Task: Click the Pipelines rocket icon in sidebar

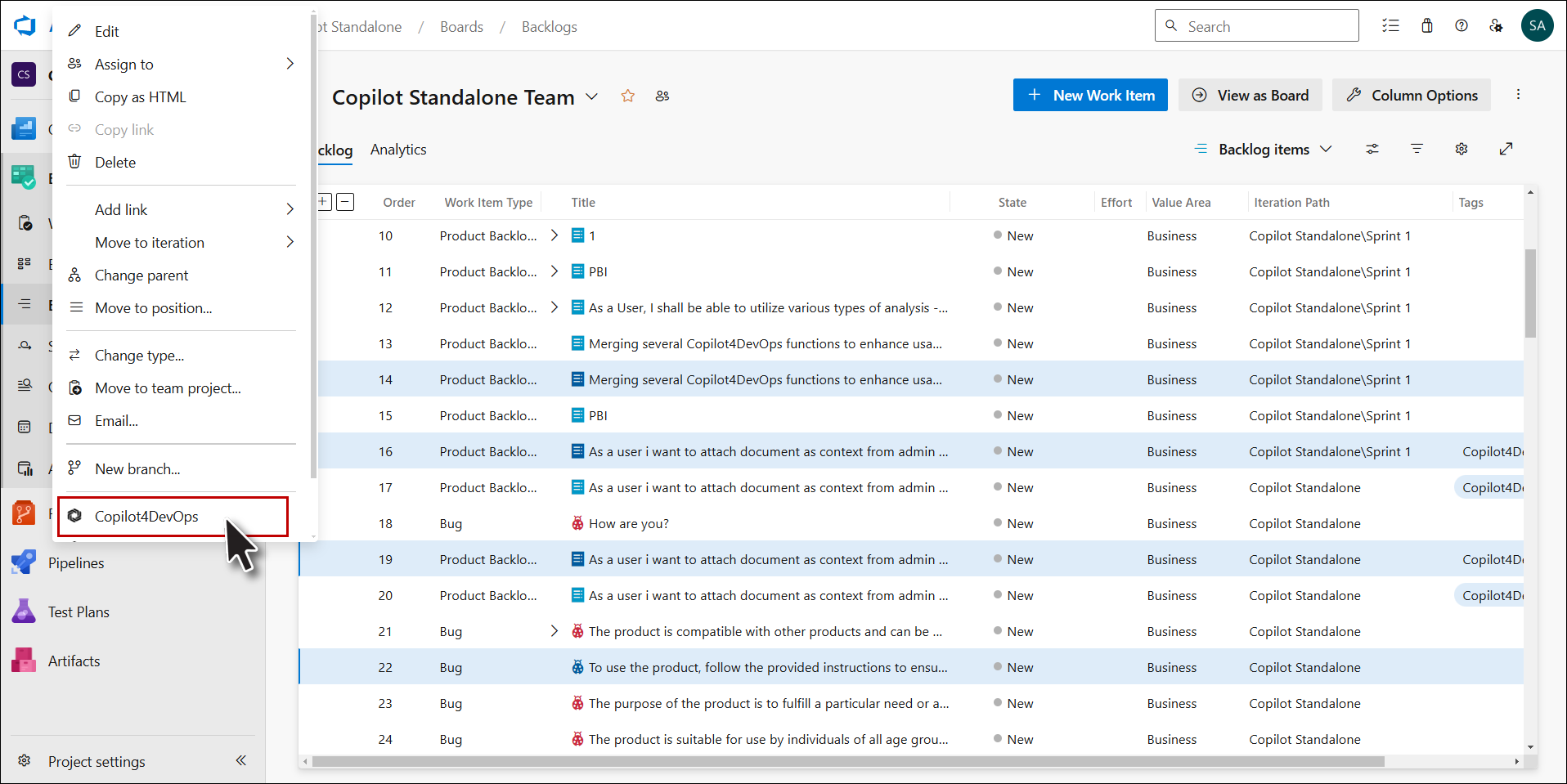Action: pyautogui.click(x=24, y=562)
